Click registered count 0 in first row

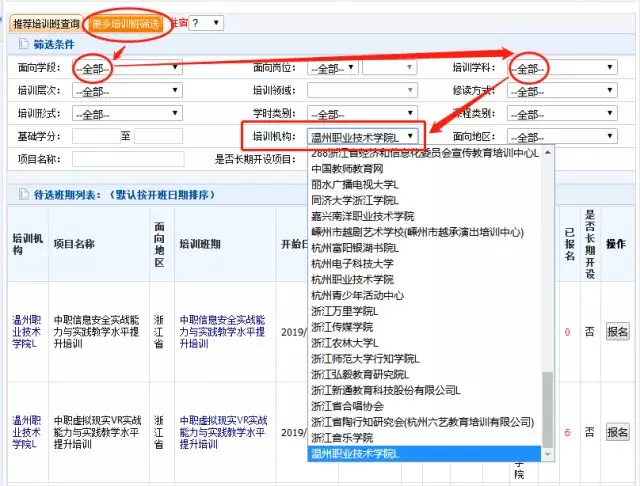pyautogui.click(x=567, y=332)
